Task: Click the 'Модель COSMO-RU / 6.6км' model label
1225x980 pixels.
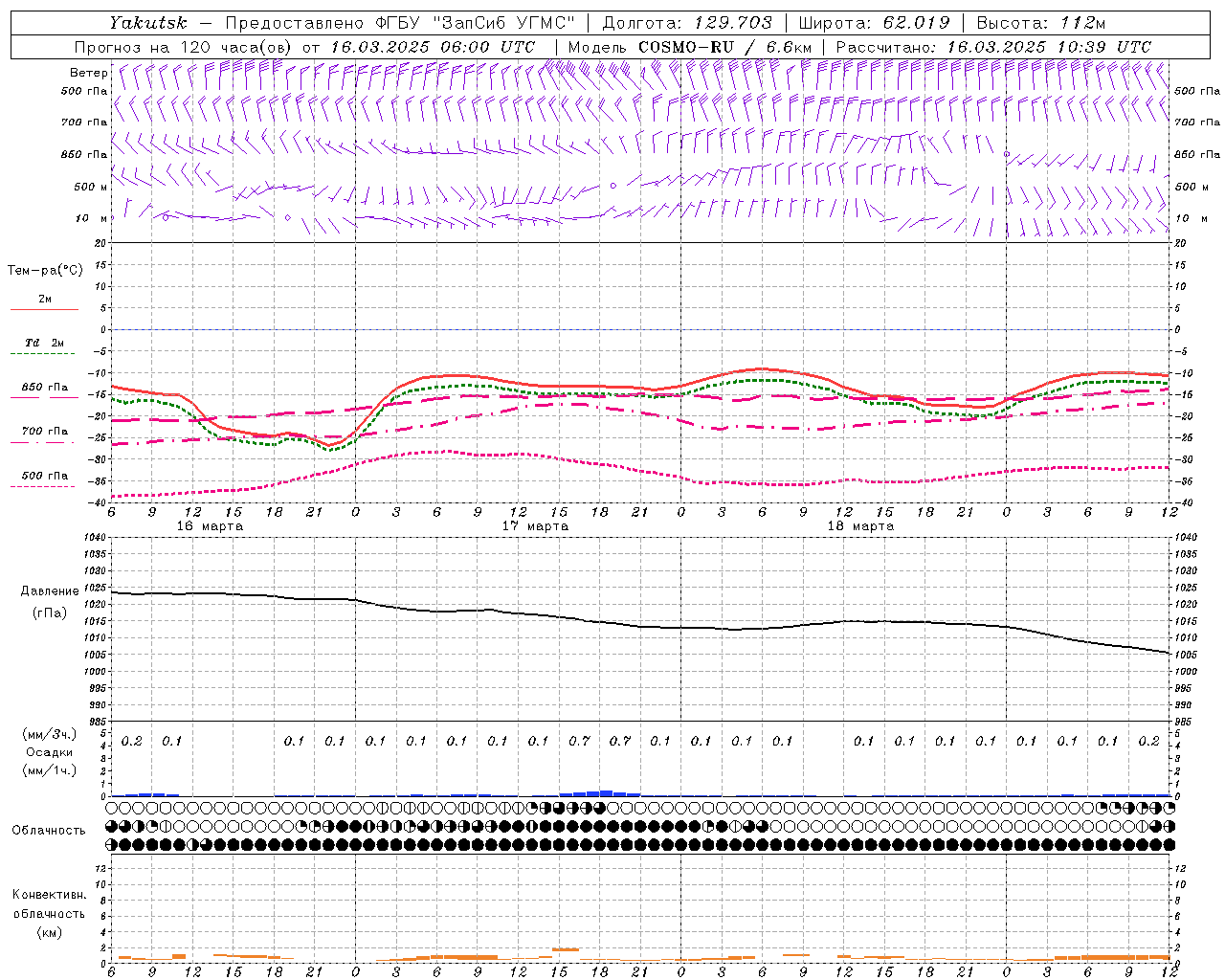Action: (x=690, y=47)
